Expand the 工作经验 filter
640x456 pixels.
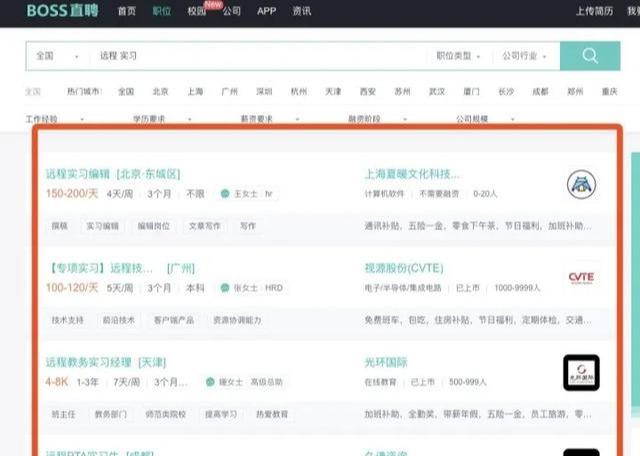pos(49,119)
